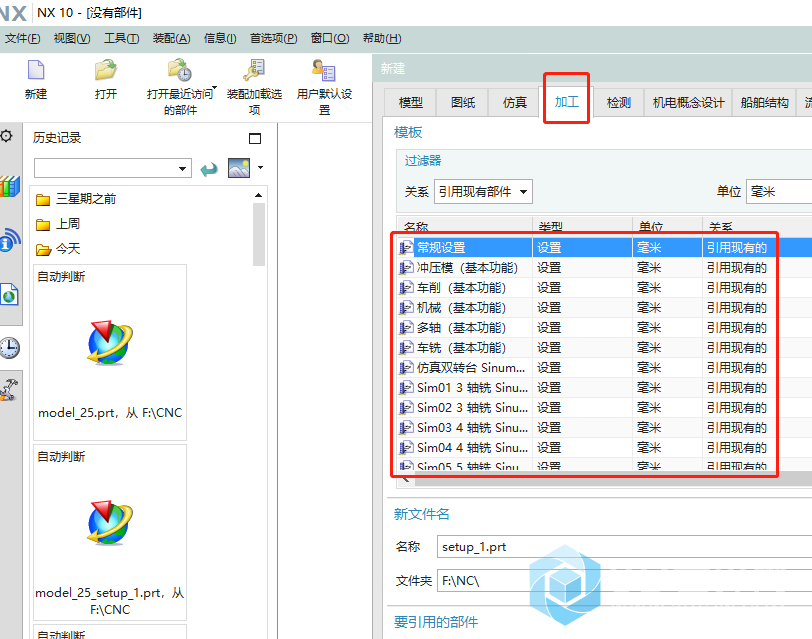Image resolution: width=812 pixels, height=639 pixels.
Task: Open recently accessed parts (打开最近访问的部件) icon
Action: click(180, 70)
